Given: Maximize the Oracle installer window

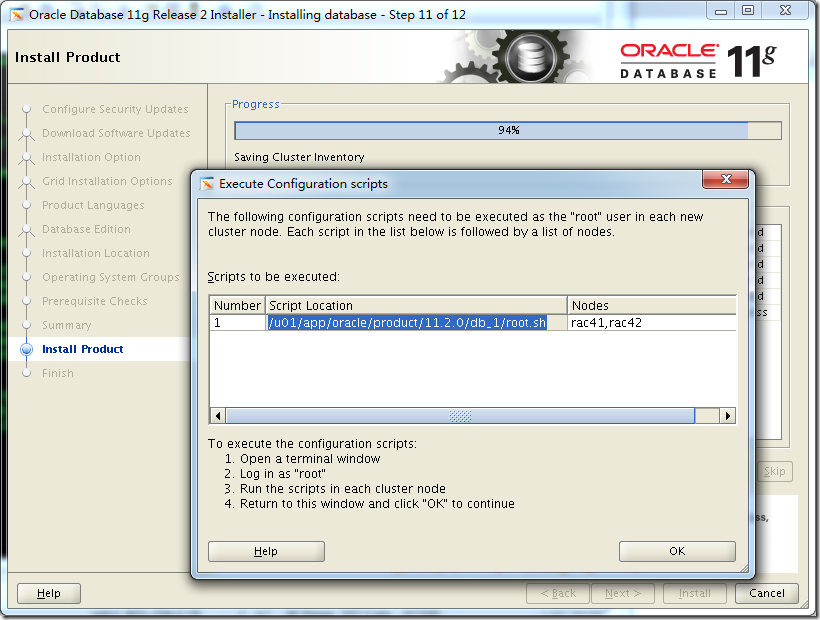Looking at the screenshot, I should click(748, 11).
